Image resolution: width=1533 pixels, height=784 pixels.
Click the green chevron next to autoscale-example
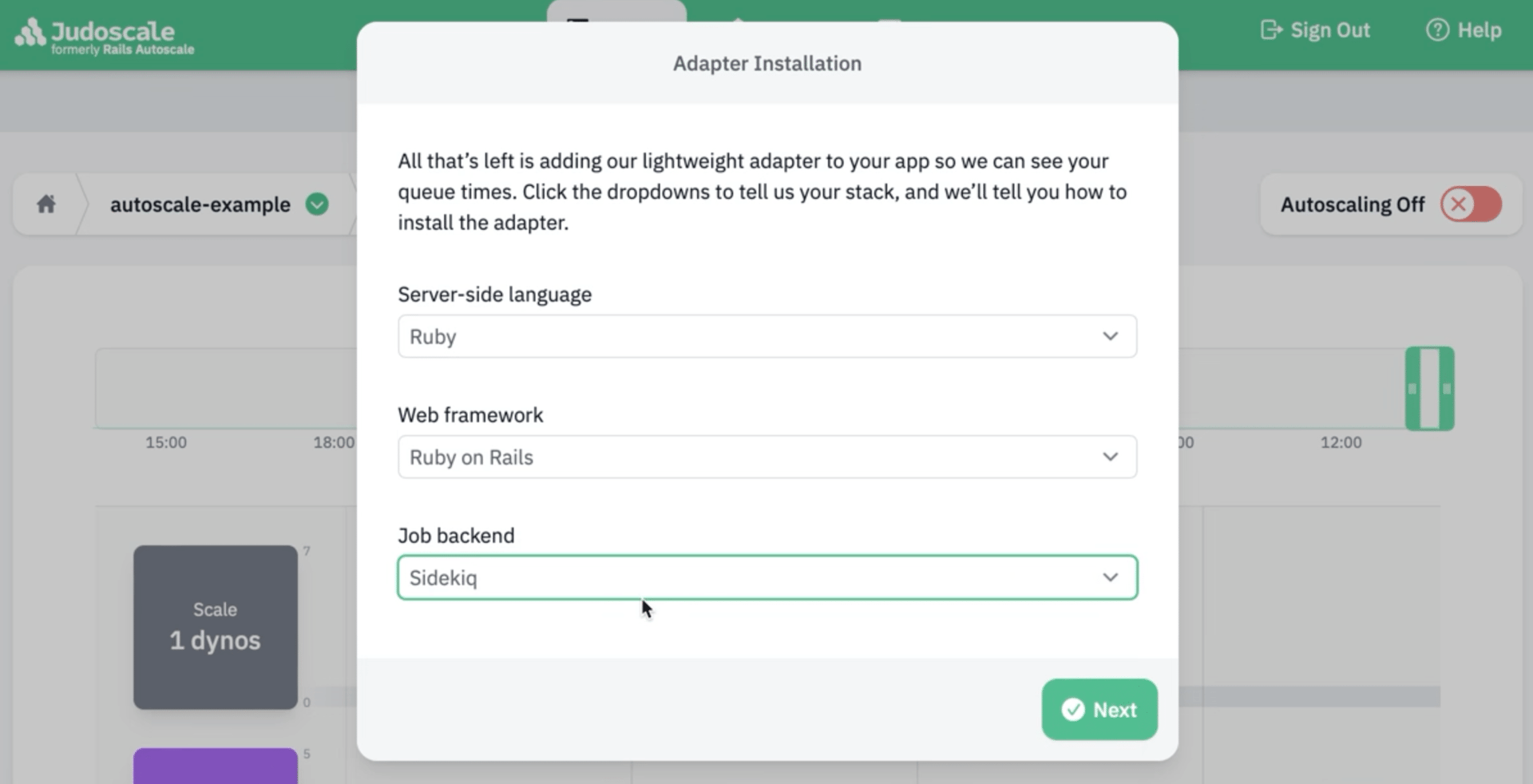316,204
